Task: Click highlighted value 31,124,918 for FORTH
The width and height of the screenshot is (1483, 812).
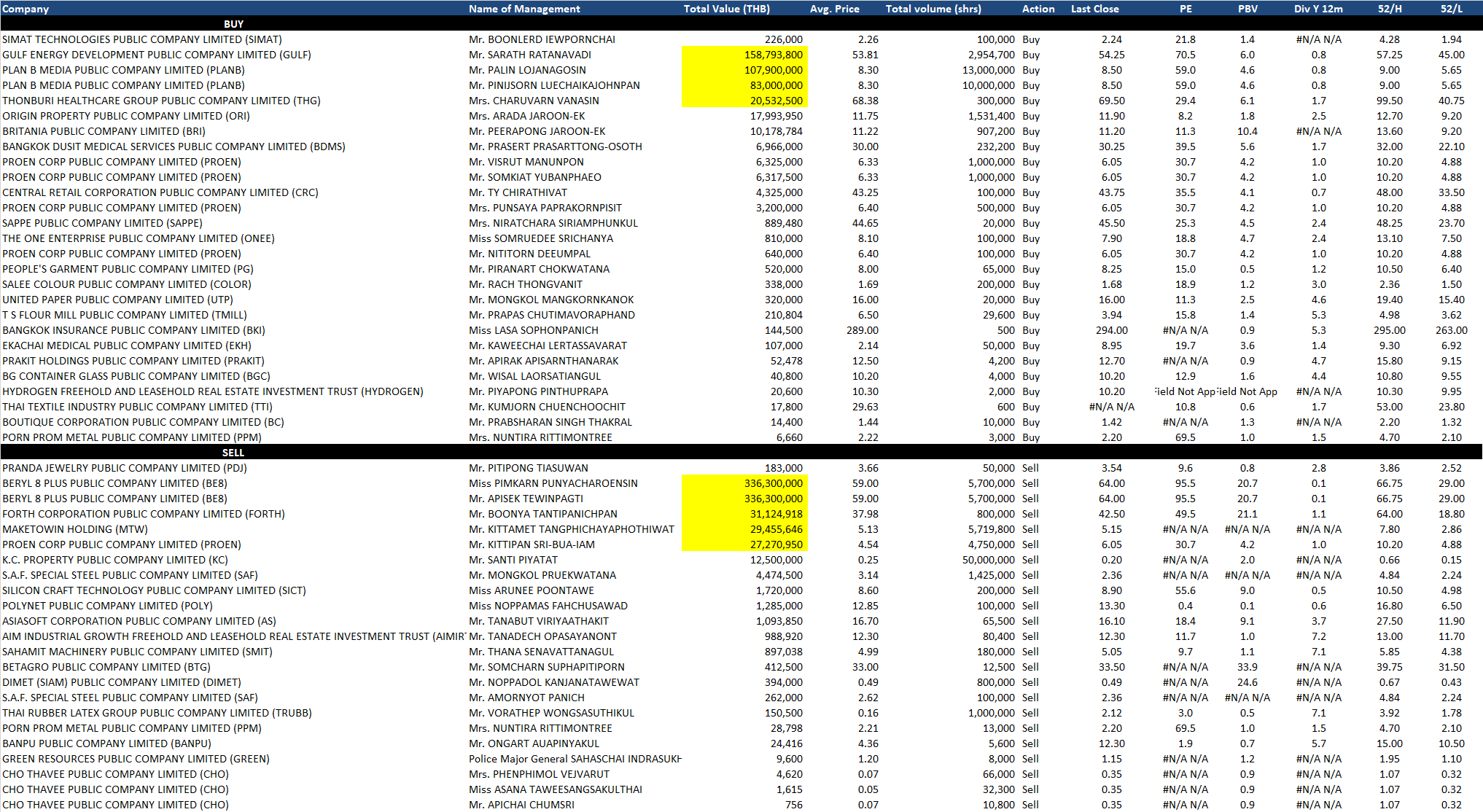Action: (776, 514)
